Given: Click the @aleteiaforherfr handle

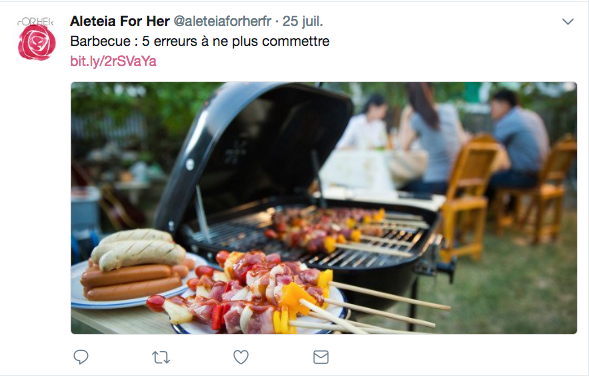Looking at the screenshot, I should [222, 21].
